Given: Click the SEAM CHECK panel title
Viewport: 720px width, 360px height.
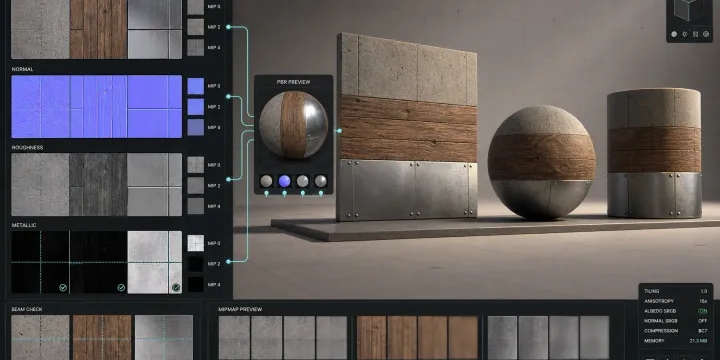Looking at the screenshot, I should [27, 309].
